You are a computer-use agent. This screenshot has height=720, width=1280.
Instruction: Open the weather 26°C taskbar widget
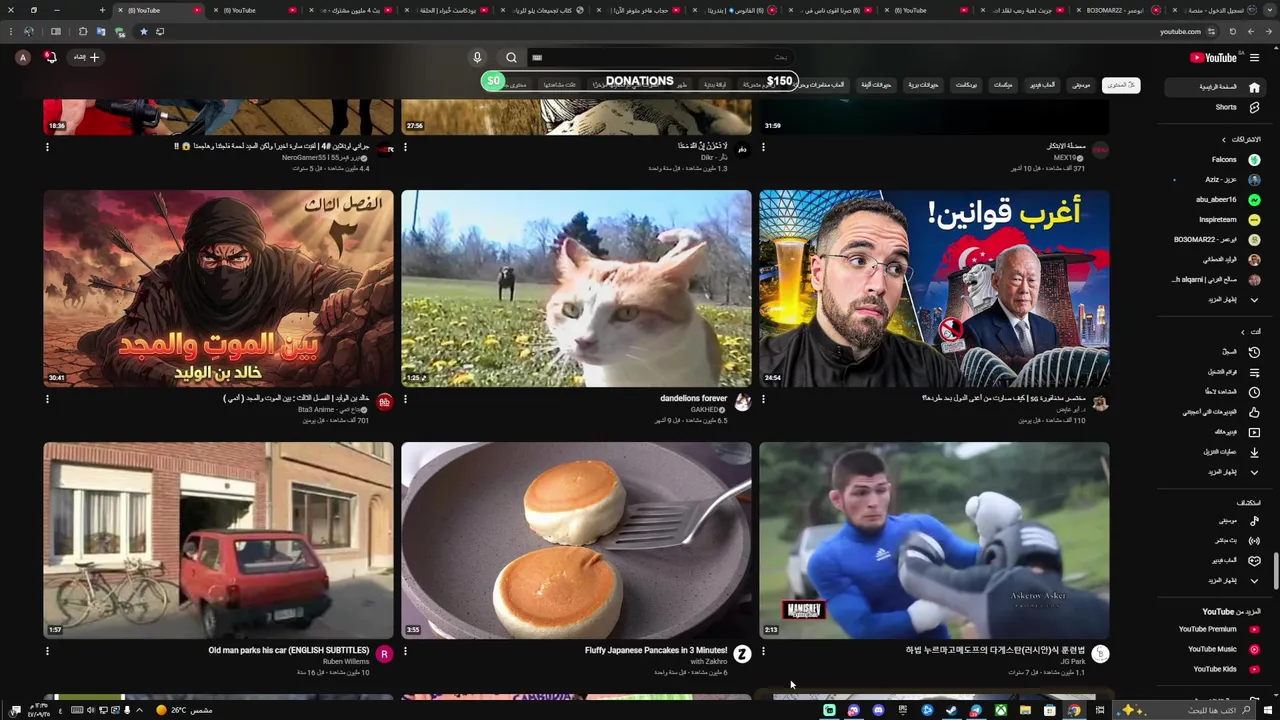184,710
